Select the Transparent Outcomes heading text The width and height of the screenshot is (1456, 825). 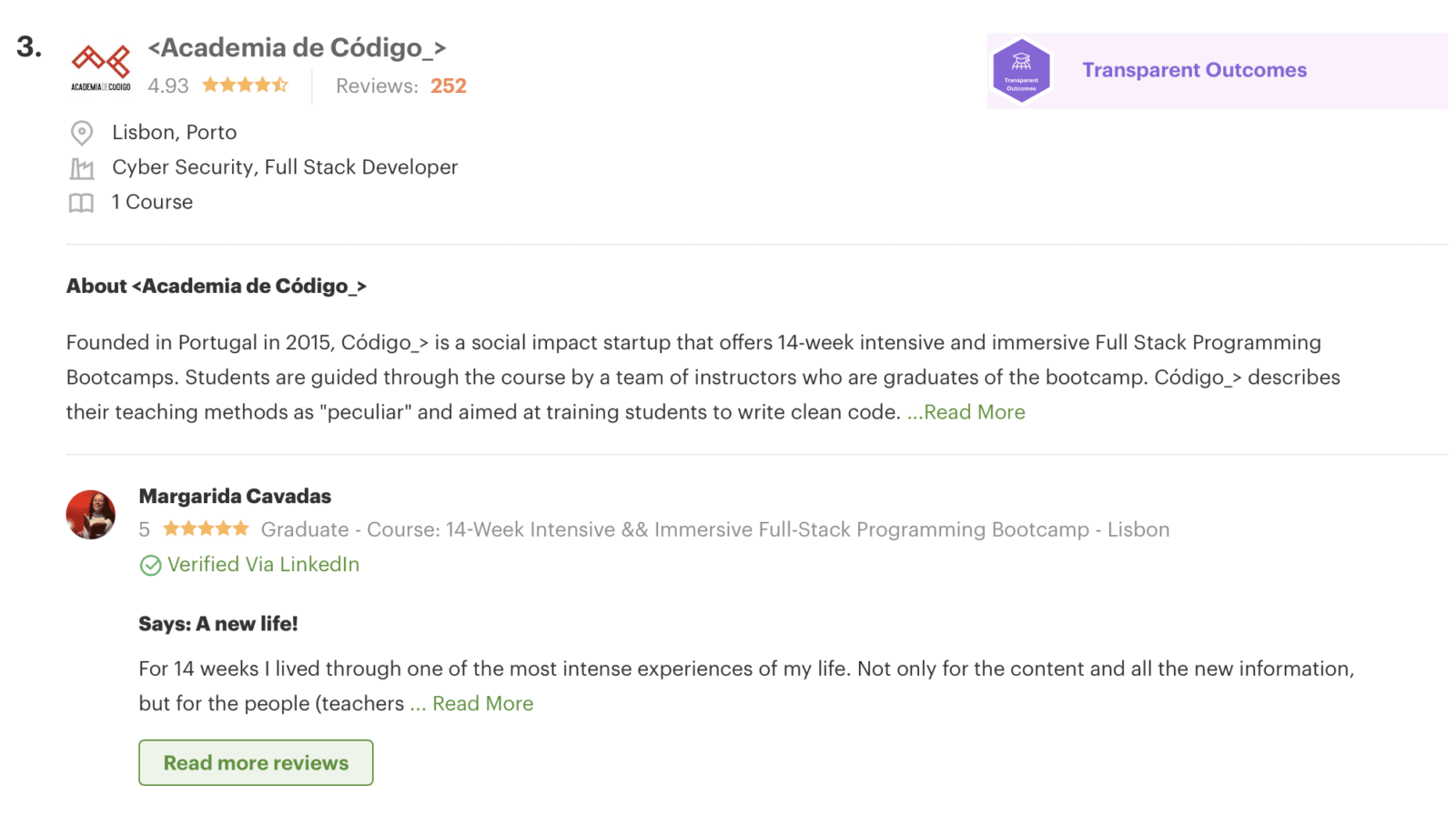1193,70
